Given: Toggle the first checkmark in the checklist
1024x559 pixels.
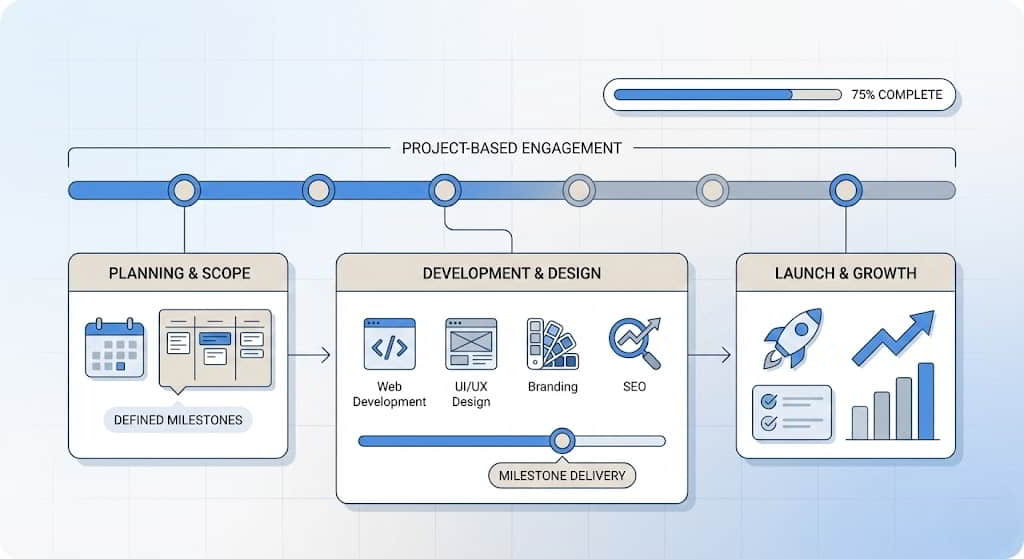Looking at the screenshot, I should (x=769, y=401).
